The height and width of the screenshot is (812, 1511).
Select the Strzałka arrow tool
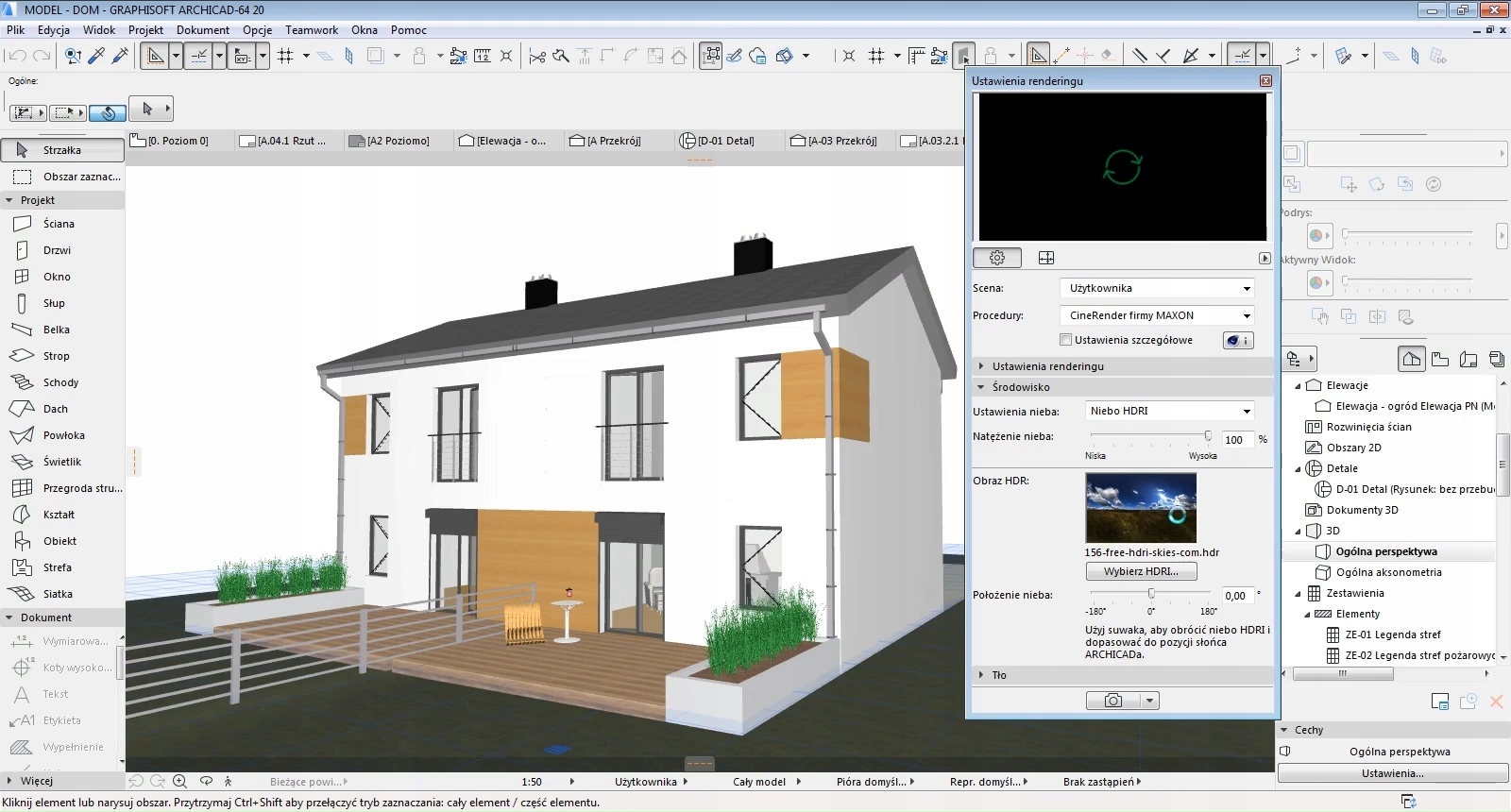tap(61, 150)
